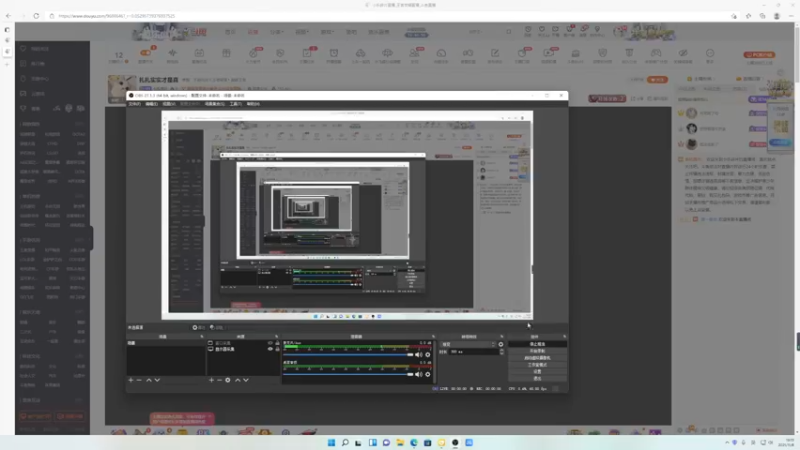Click the red PC broadcast button on Douyu
Image resolution: width=800 pixels, height=450 pixels.
759,55
